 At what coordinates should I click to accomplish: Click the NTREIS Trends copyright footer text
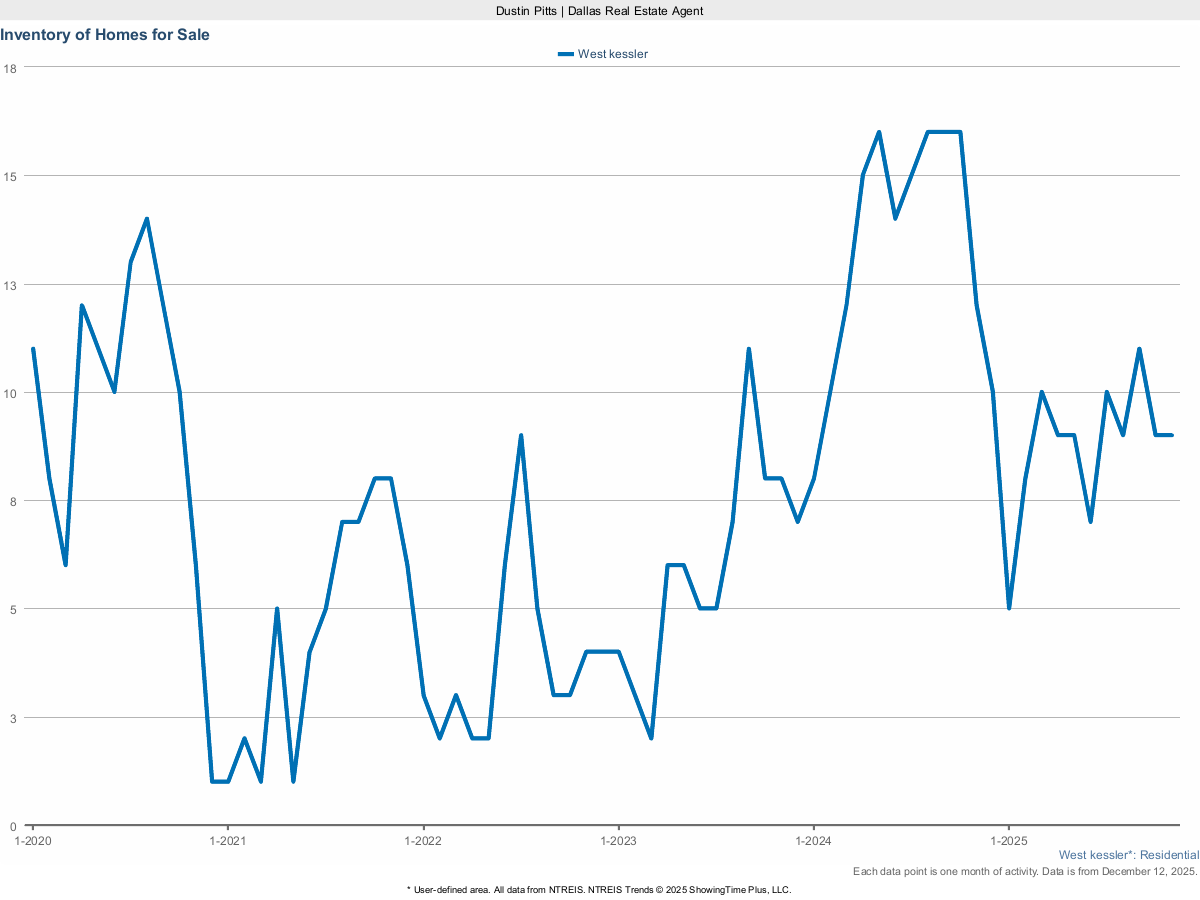pos(600,889)
